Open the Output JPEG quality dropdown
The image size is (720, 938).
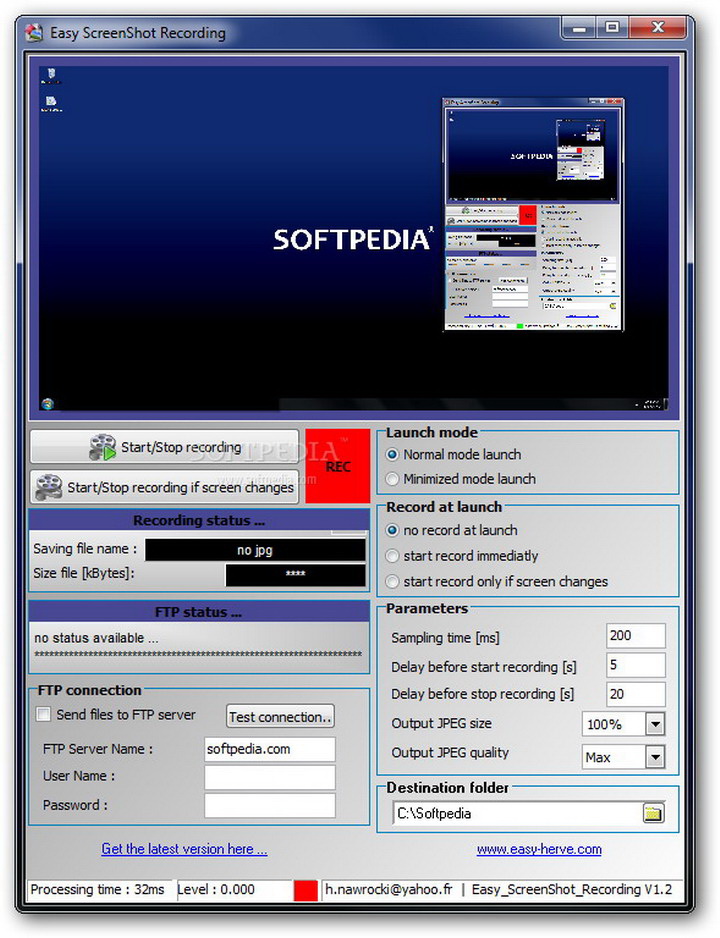(655, 757)
